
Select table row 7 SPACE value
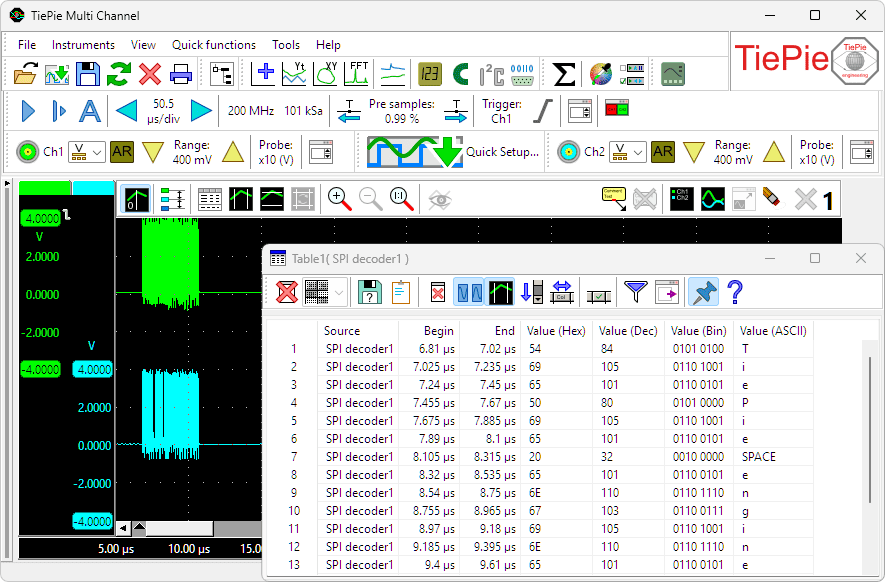(759, 457)
